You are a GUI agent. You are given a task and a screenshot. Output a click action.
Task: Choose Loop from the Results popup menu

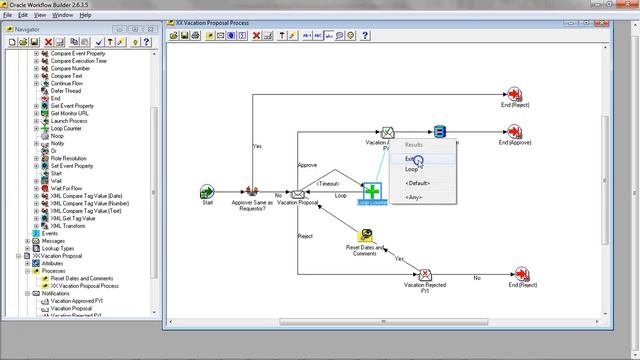coord(423,169)
